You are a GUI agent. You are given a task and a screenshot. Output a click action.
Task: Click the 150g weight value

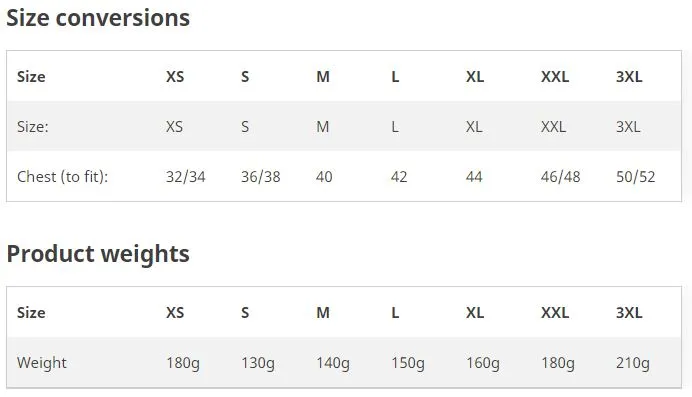(408, 363)
